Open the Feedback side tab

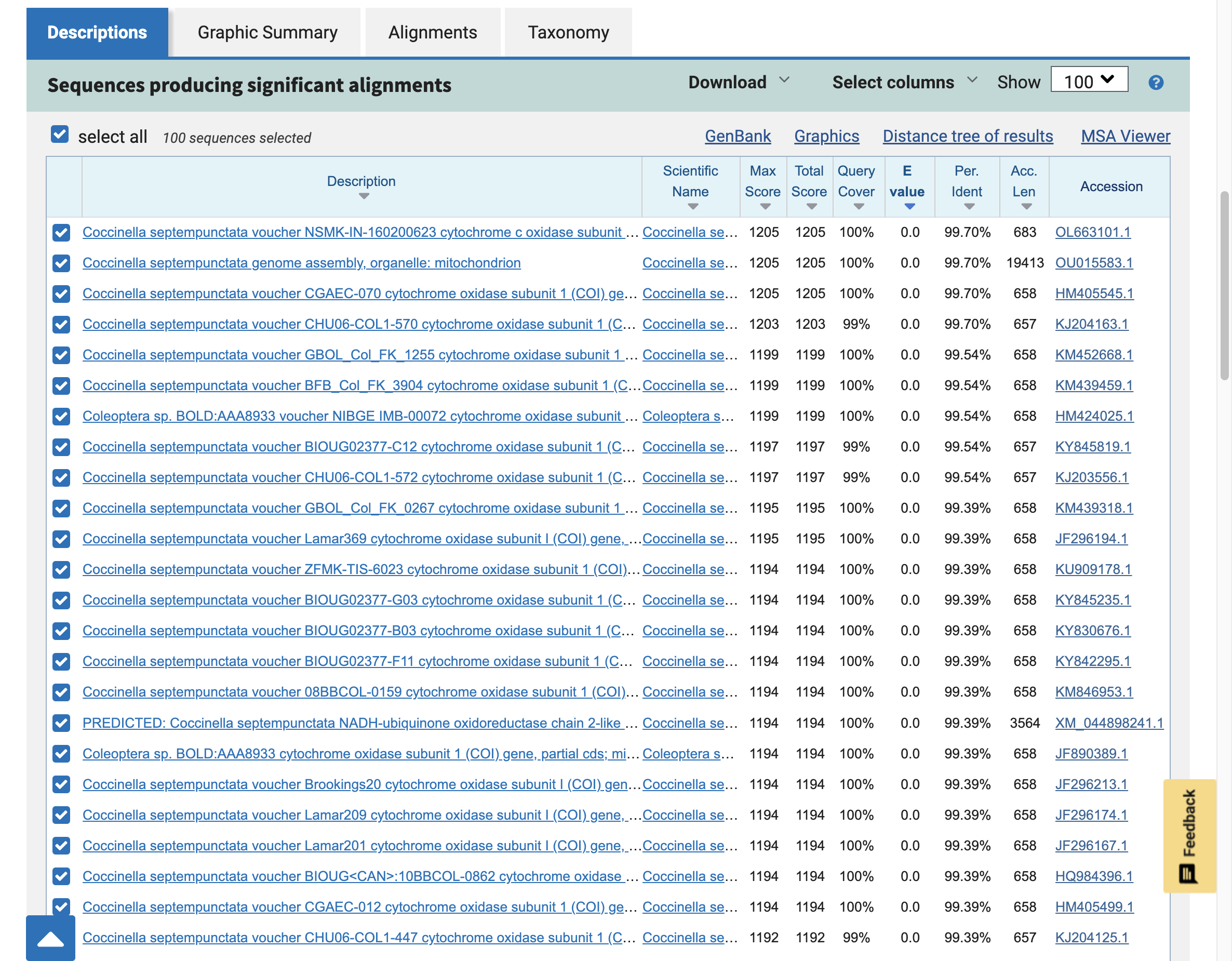pos(1189,836)
